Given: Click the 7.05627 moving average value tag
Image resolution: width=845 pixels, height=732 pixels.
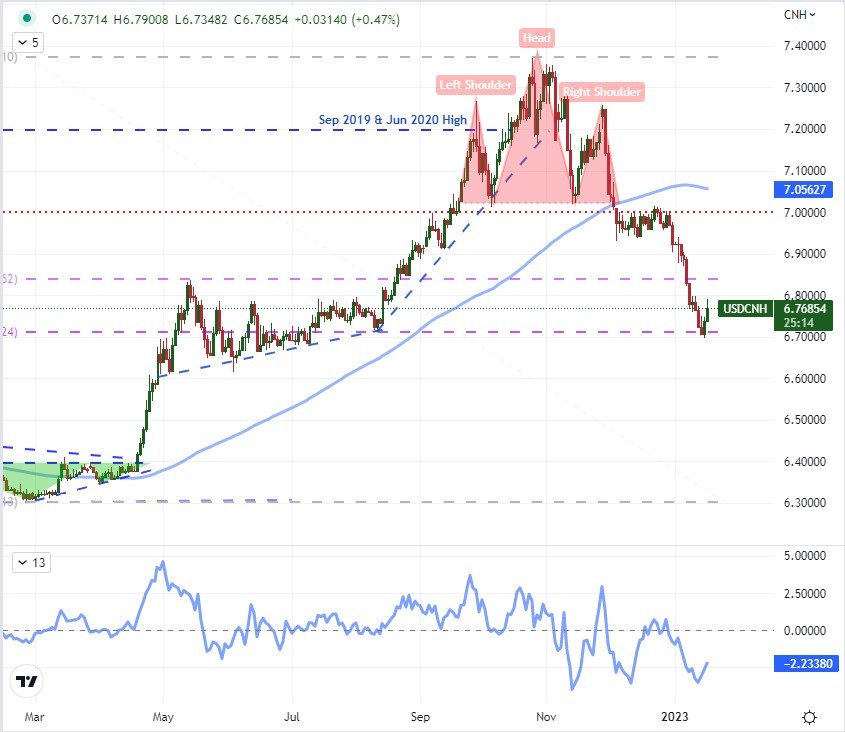Looking at the screenshot, I should [804, 189].
